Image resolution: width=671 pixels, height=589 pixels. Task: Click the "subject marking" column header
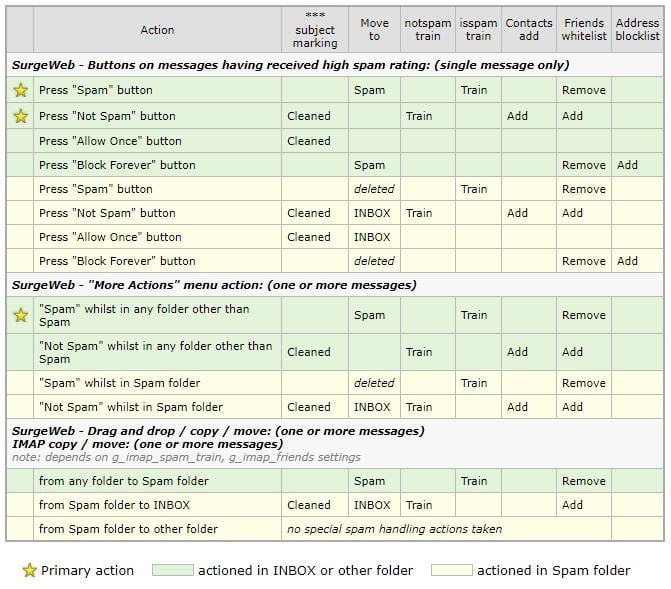pos(315,30)
